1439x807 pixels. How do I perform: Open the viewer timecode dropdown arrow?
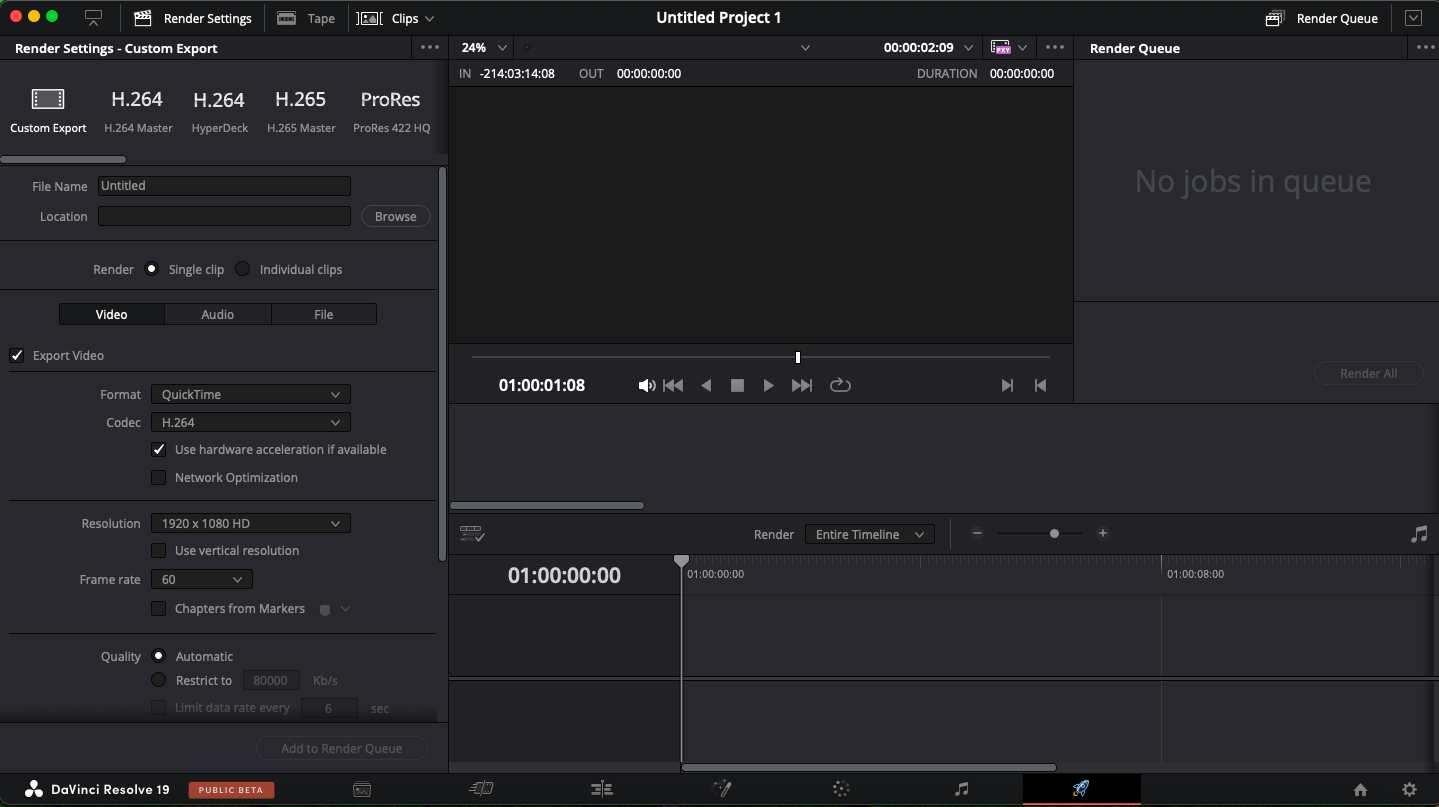968,48
